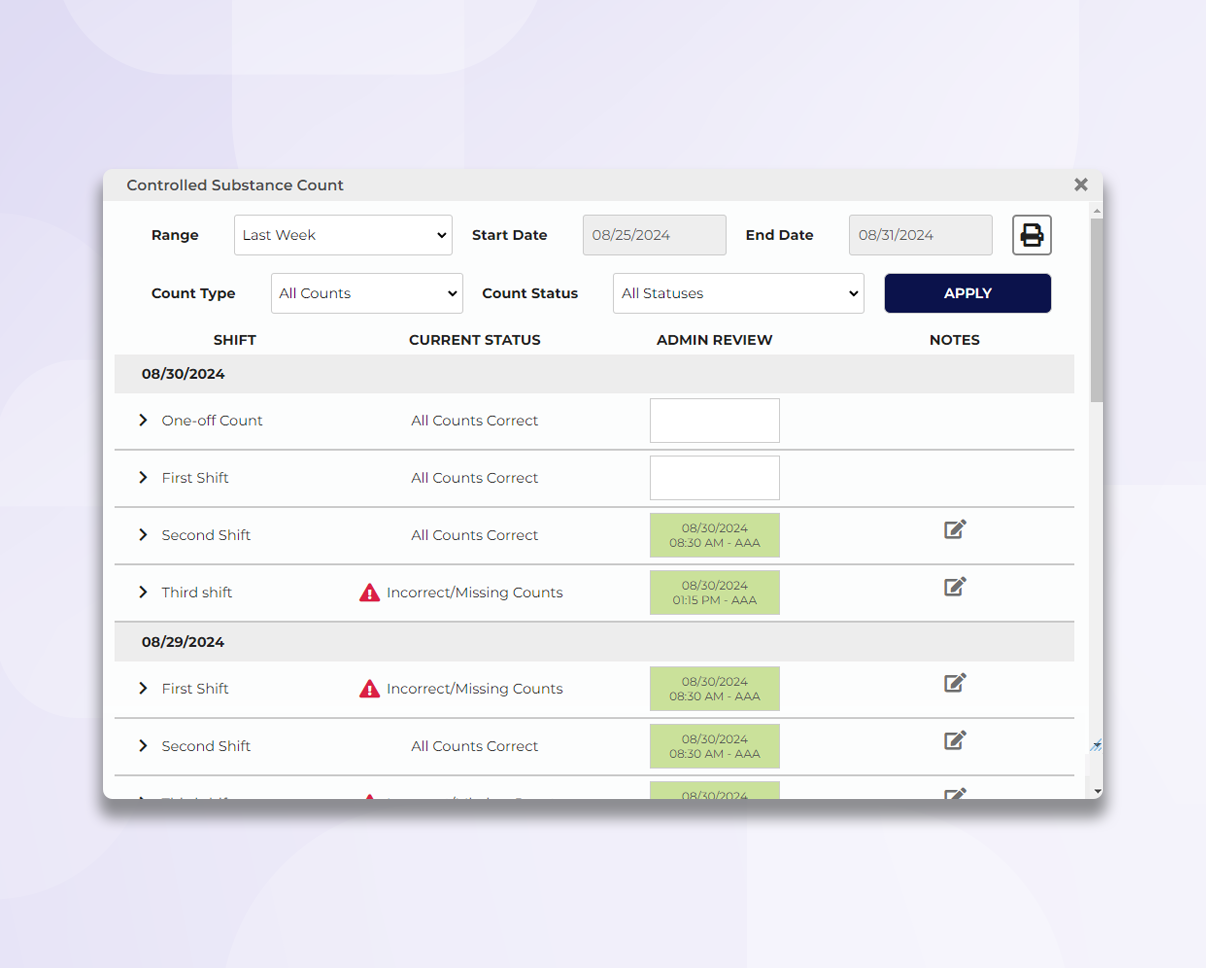Click warning icon next to First Shift 08/29
Image resolution: width=1206 pixels, height=968 pixels.
(368, 688)
